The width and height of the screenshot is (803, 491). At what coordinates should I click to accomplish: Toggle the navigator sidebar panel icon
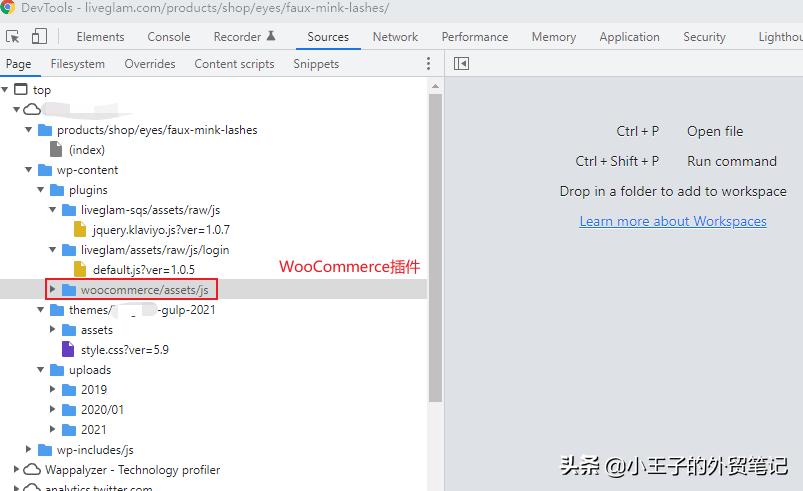coord(461,64)
